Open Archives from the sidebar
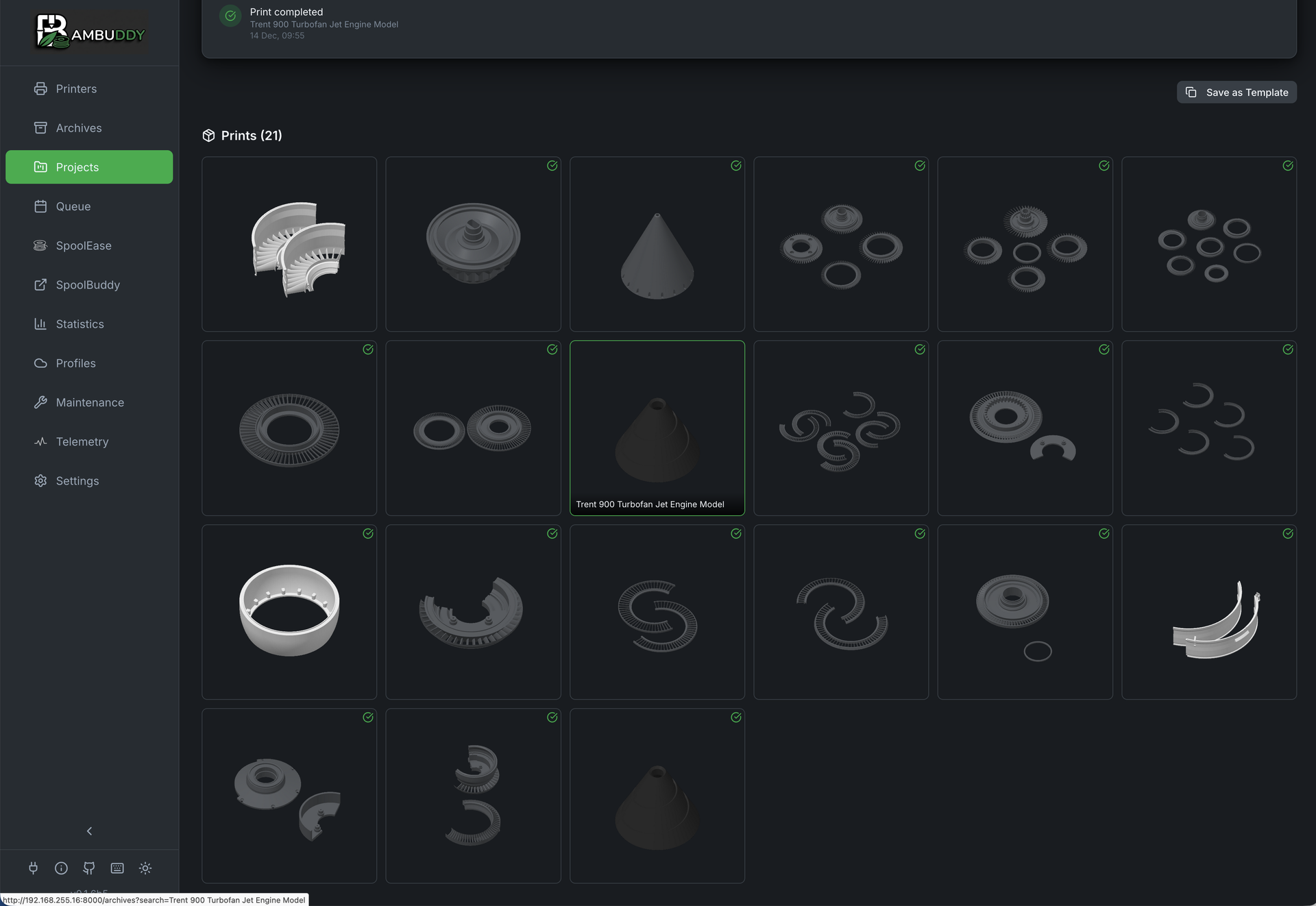Screen dimensions: 1316x906 click(x=78, y=128)
